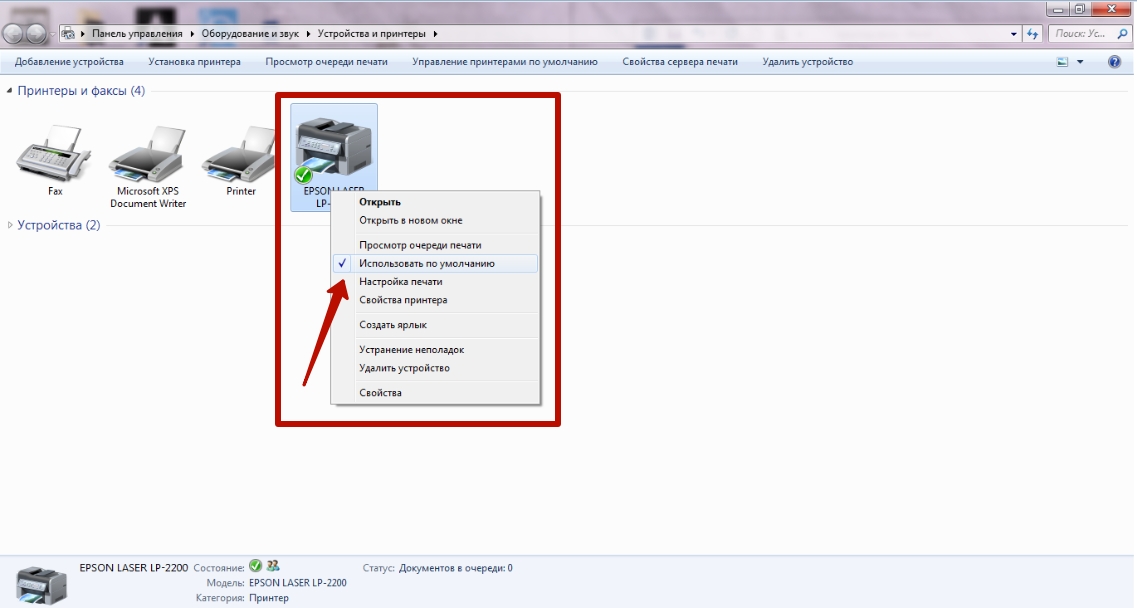Open the view options dropdown arrow
1137x608 pixels.
[x=1080, y=62]
